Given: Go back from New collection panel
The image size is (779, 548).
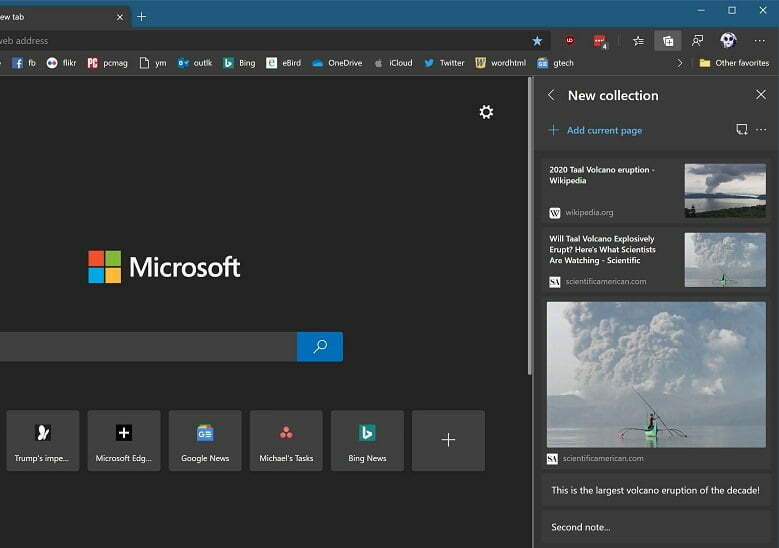Looking at the screenshot, I should tap(551, 95).
